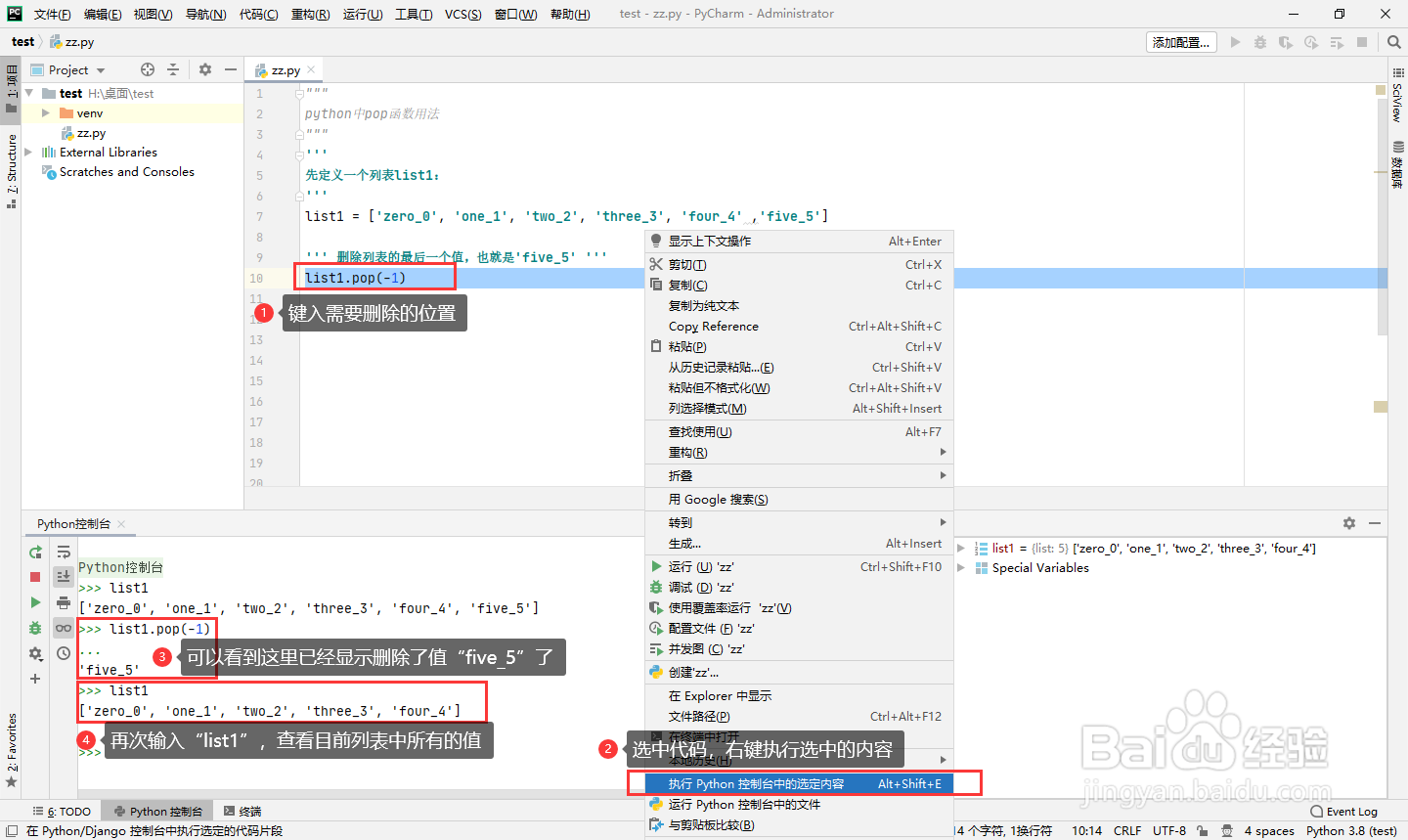
Task: Click Concurrency Diagram icon in top toolbar
Action: [x=1337, y=42]
